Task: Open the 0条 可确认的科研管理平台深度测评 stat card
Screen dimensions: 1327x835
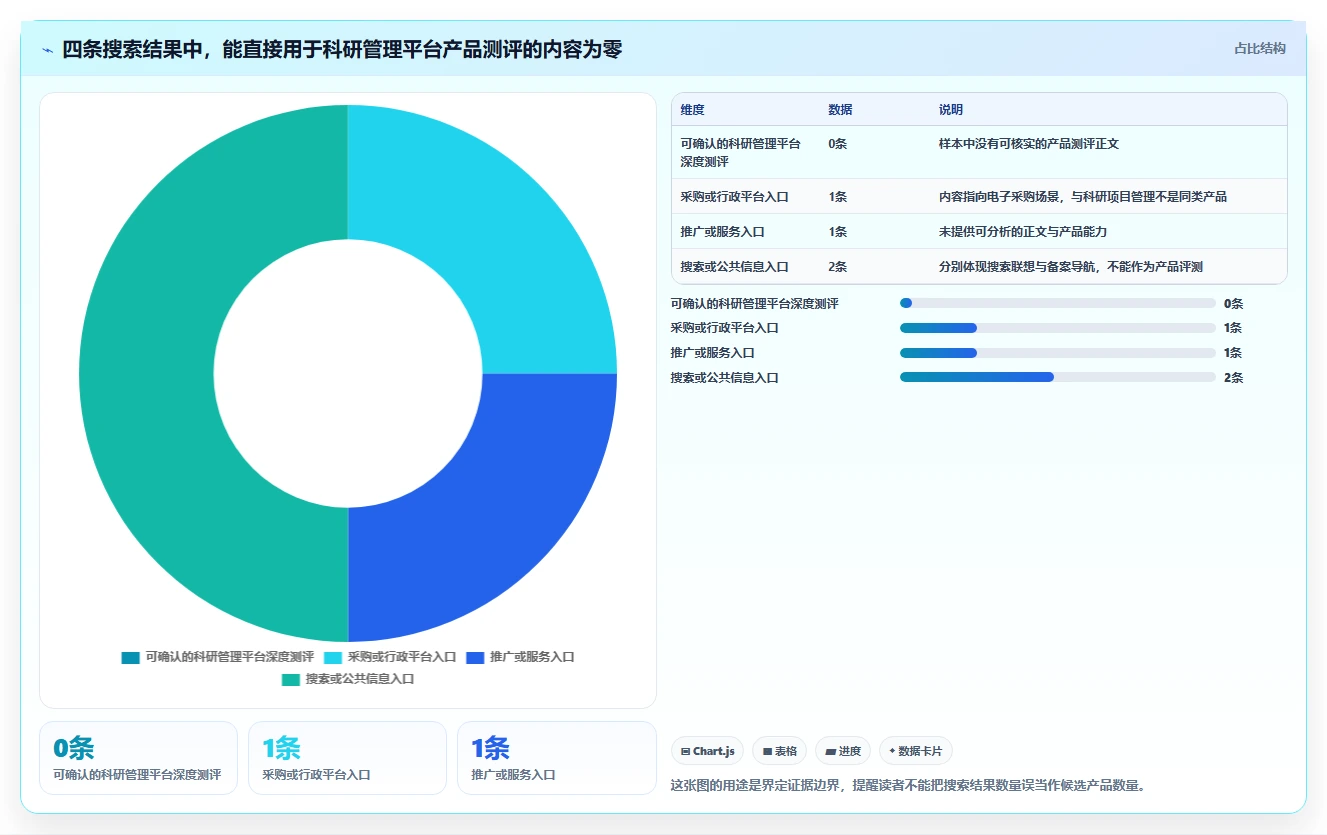Action: click(x=138, y=758)
